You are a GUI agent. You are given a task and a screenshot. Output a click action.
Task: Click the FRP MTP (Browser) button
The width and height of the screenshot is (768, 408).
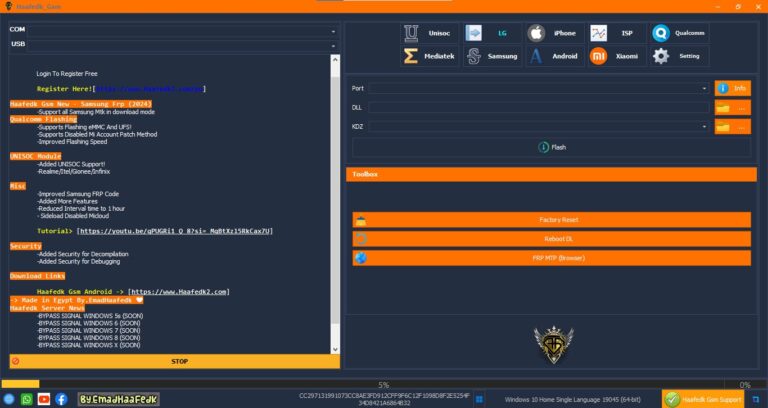551,258
